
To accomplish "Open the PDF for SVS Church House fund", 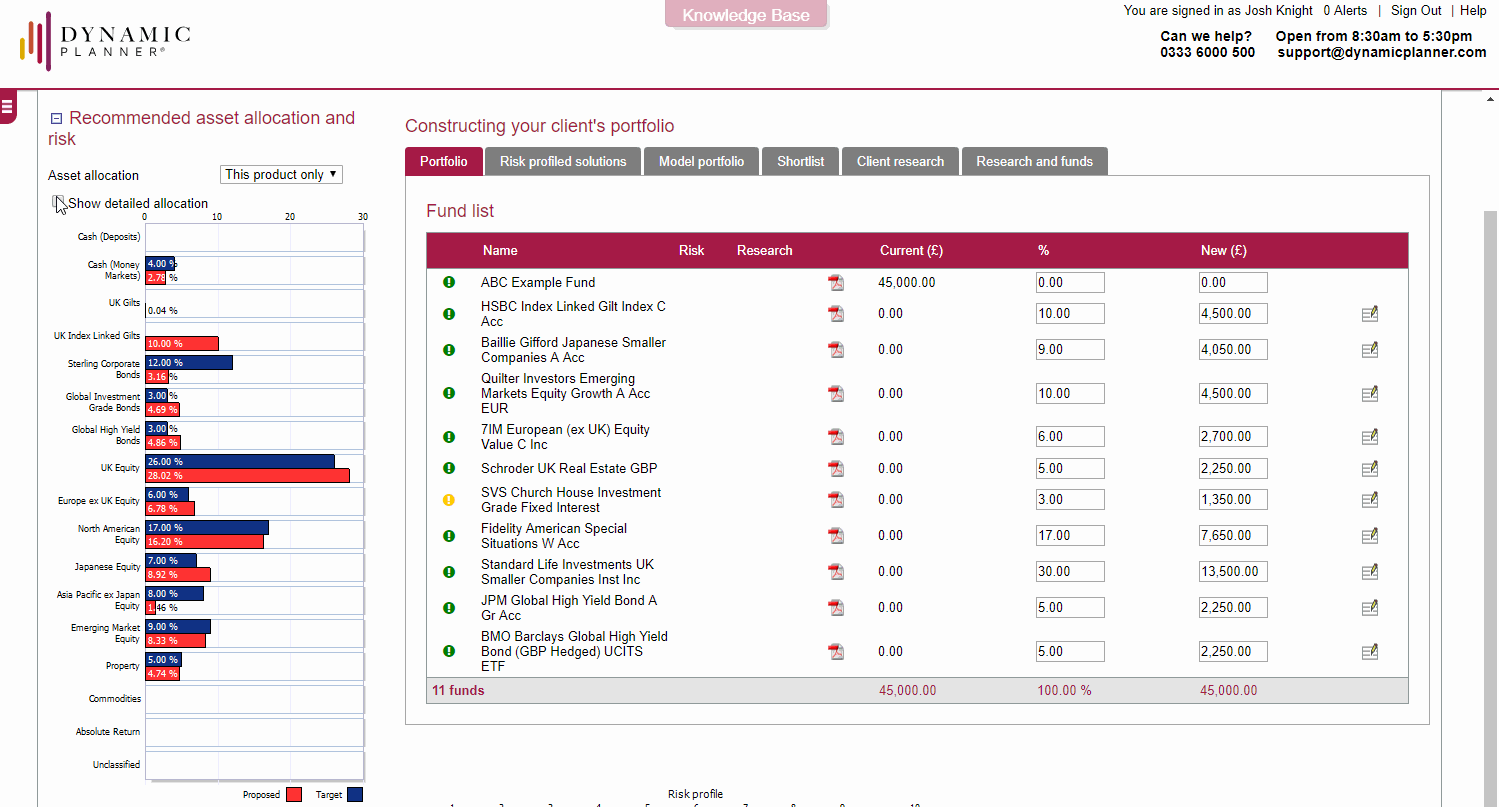I will pyautogui.click(x=836, y=500).
